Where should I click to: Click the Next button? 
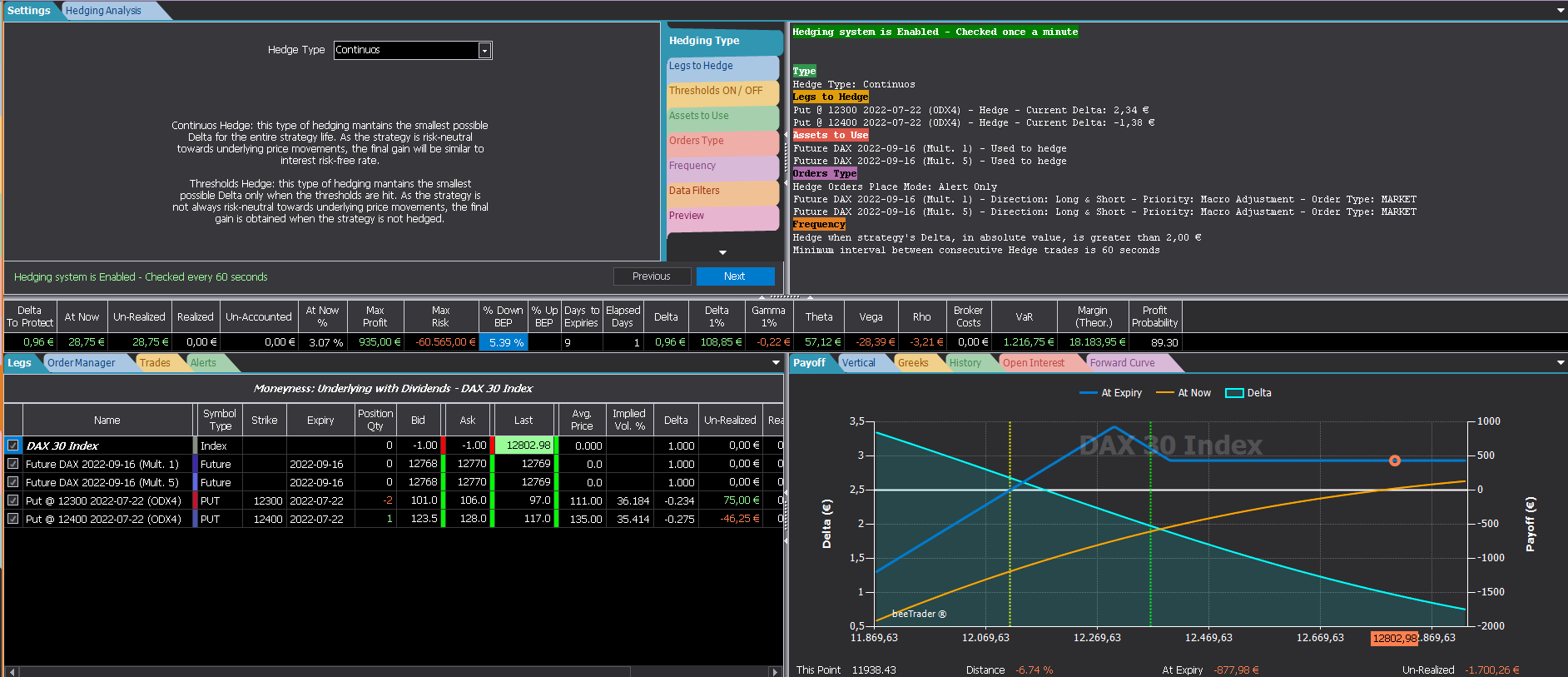point(735,276)
